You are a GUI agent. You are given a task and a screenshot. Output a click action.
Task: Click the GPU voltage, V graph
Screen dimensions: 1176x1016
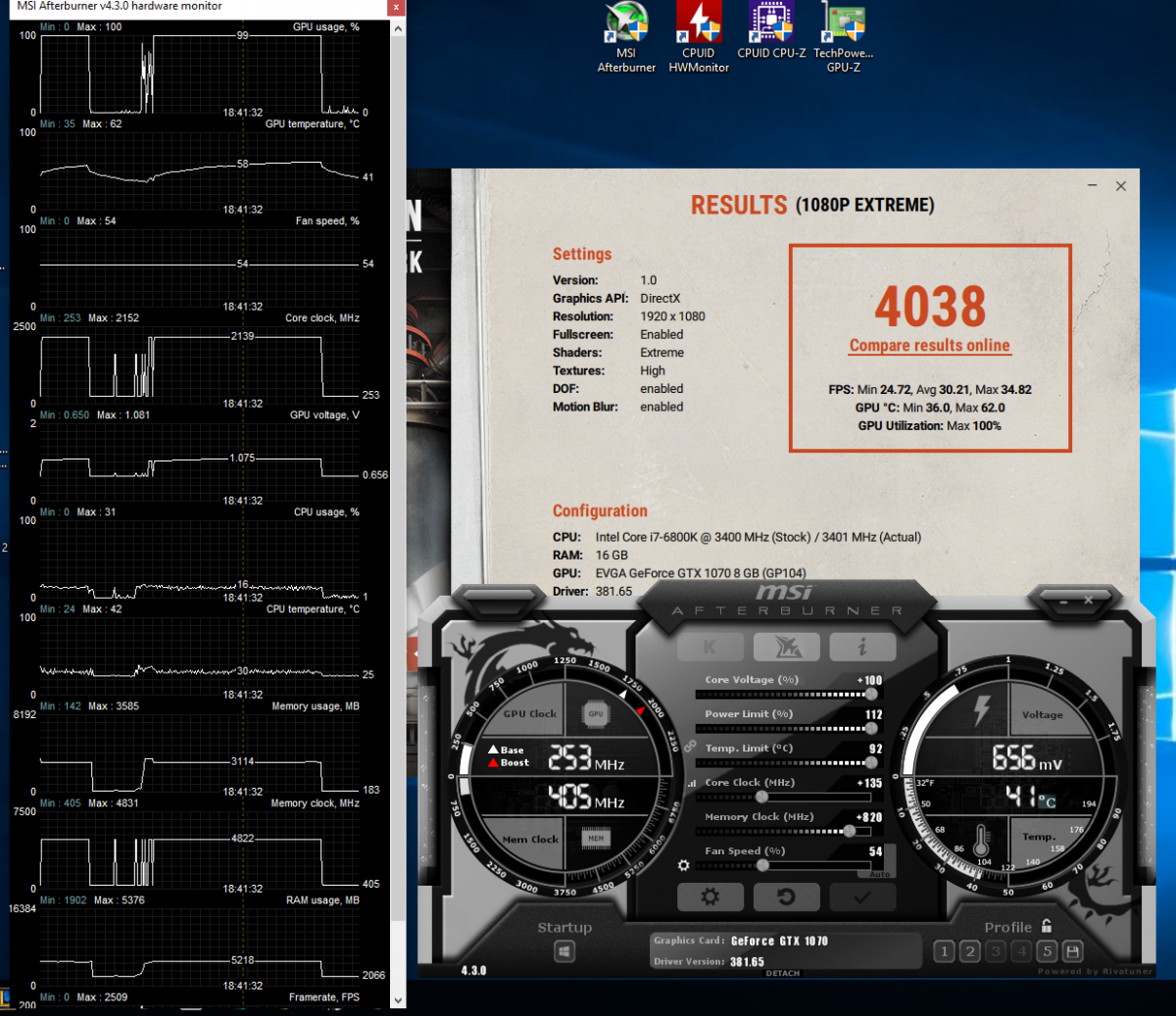tap(199, 461)
